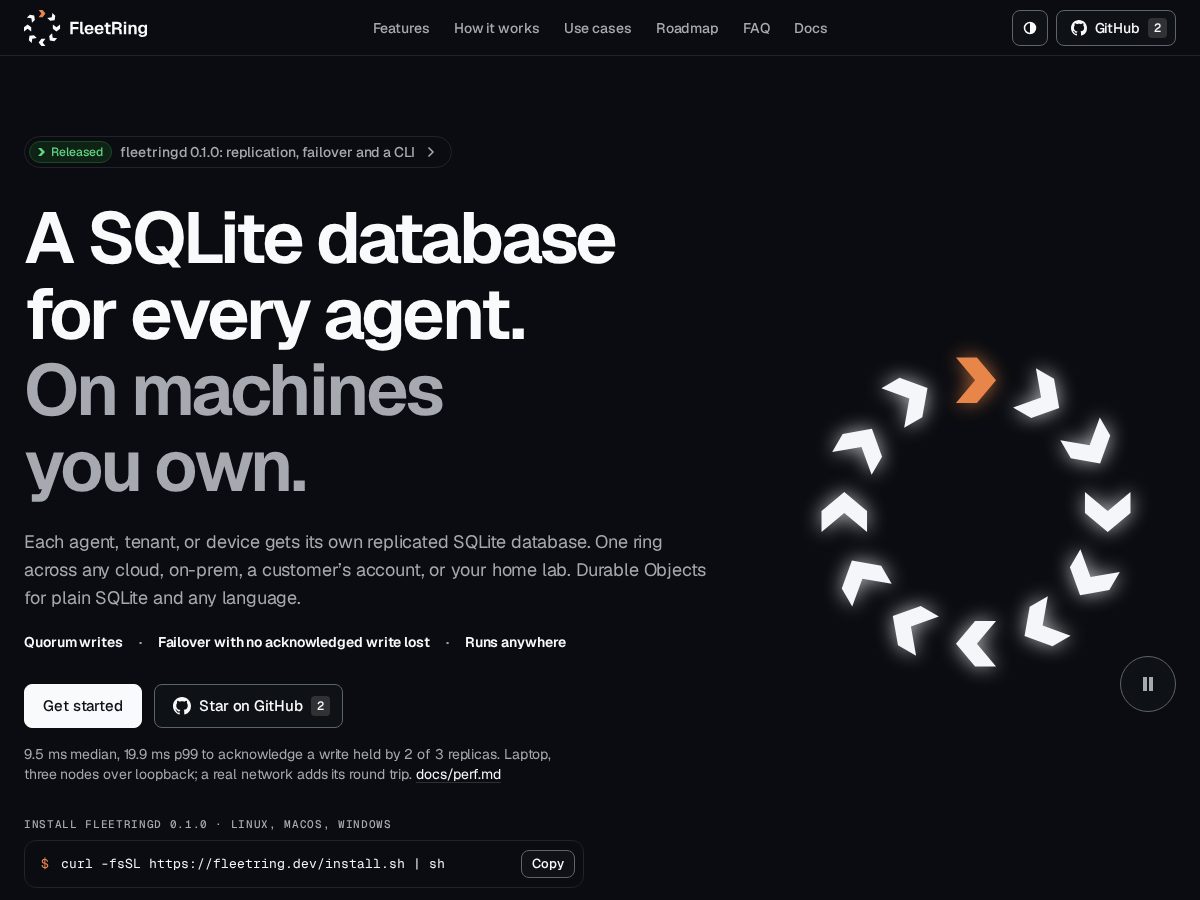Click the gray On machines heading
The width and height of the screenshot is (1200, 900).
point(234,390)
